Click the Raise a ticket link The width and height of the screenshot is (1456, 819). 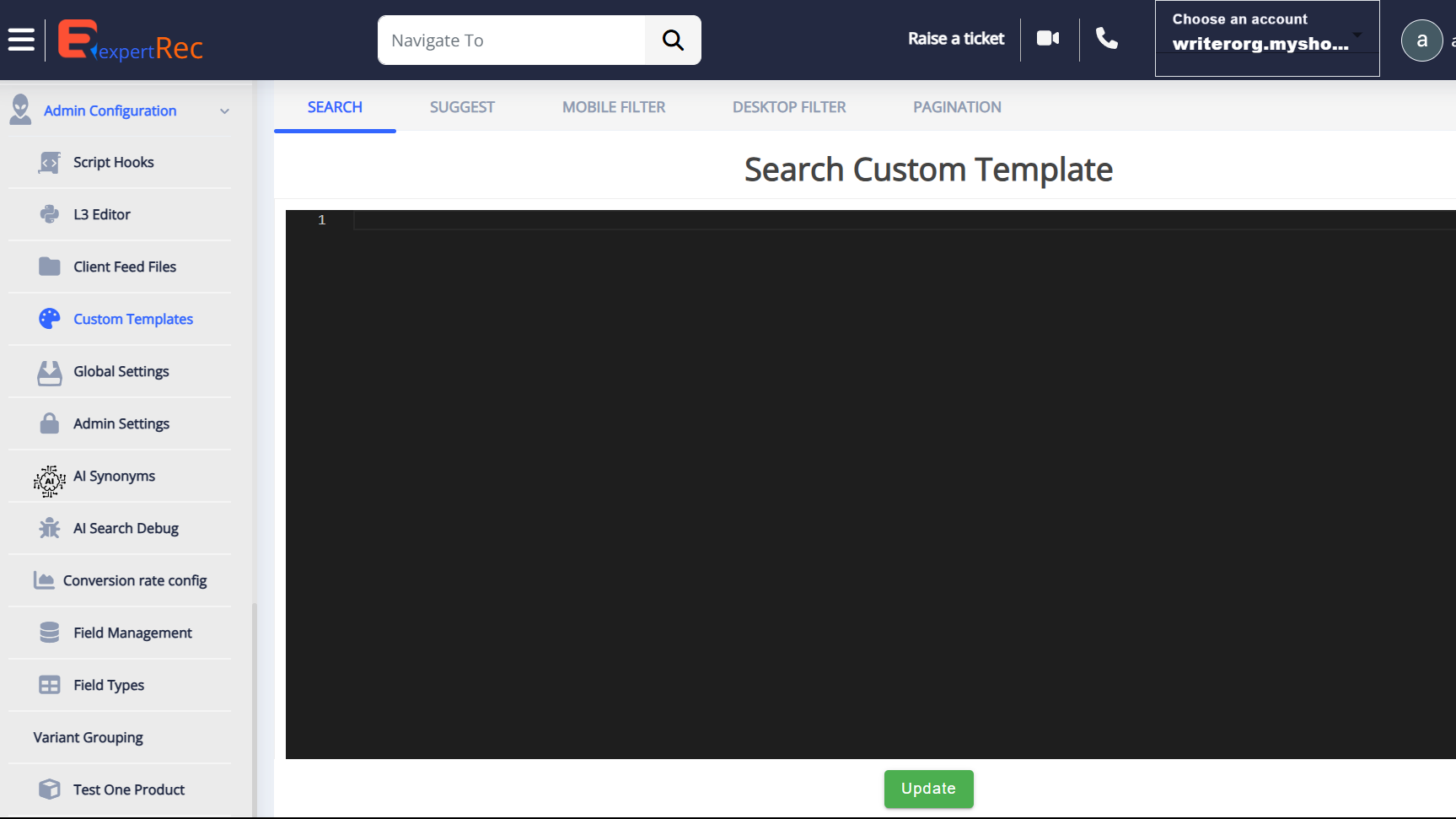[x=955, y=39]
